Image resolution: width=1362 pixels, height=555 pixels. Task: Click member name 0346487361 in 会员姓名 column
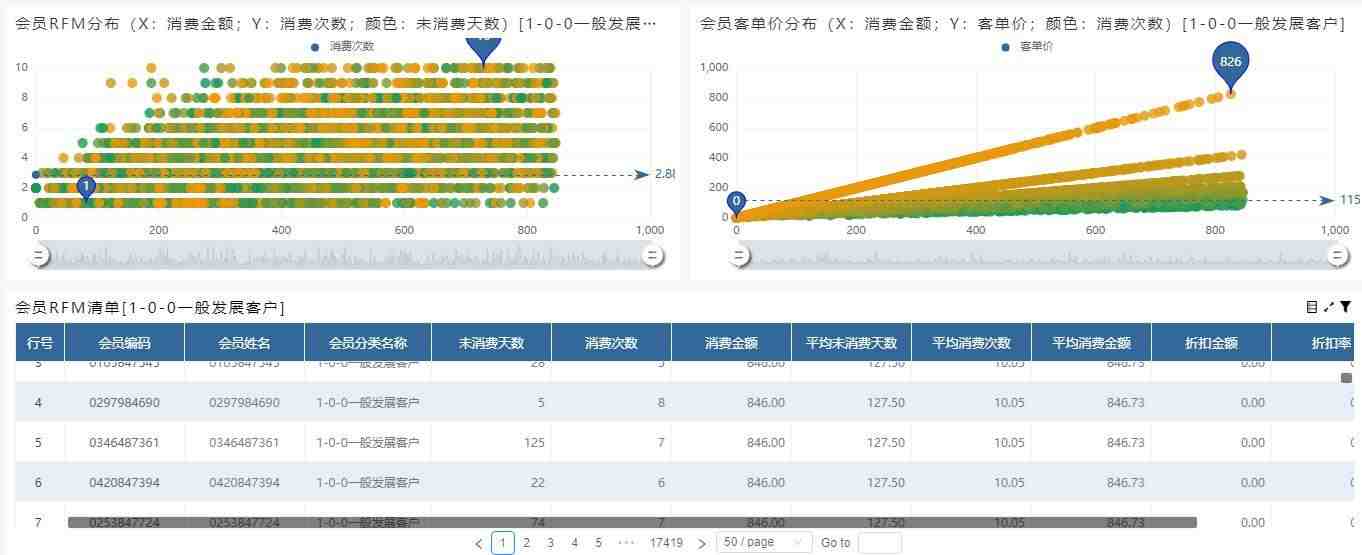[x=245, y=443]
